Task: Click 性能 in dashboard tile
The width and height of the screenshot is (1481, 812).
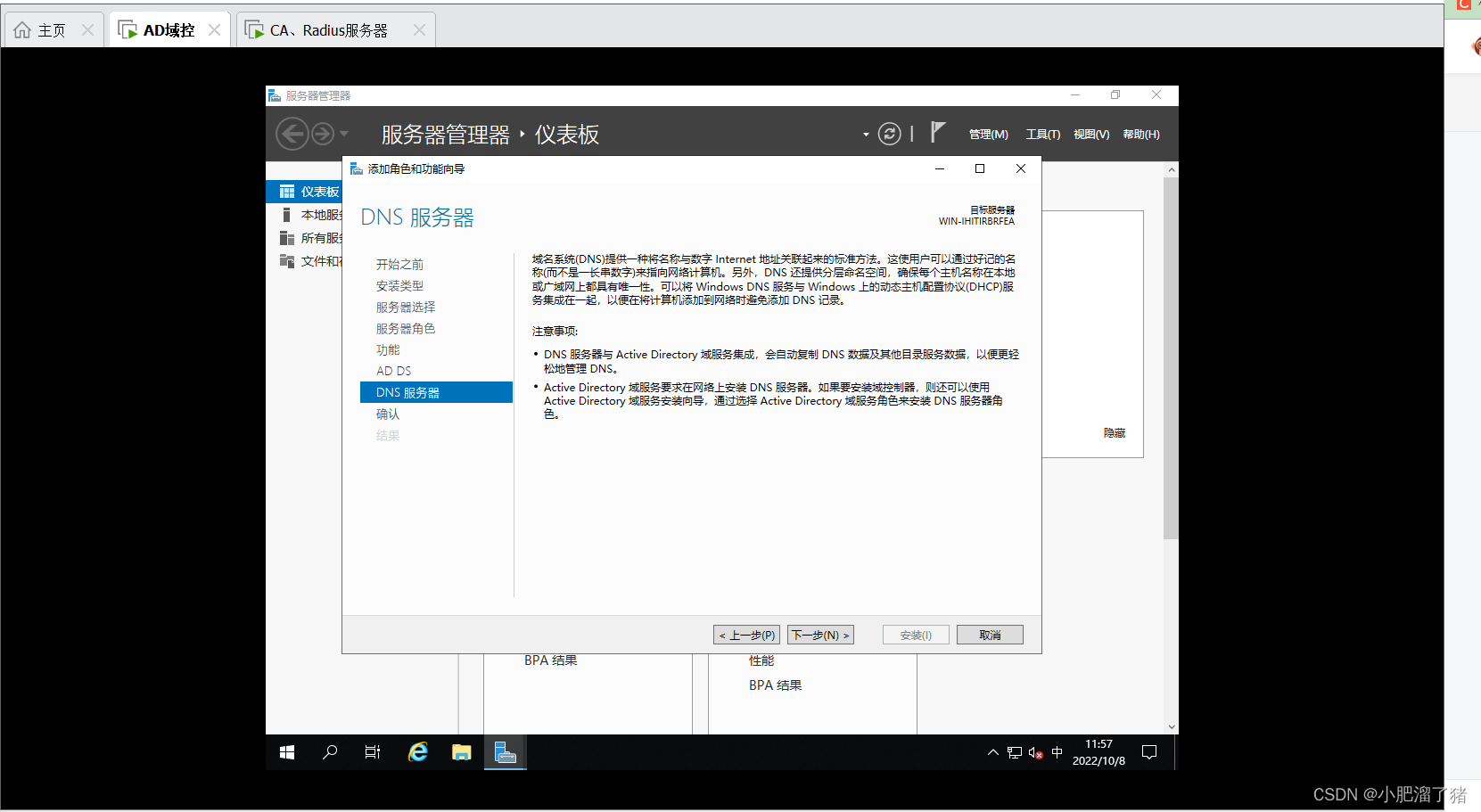Action: coord(761,660)
